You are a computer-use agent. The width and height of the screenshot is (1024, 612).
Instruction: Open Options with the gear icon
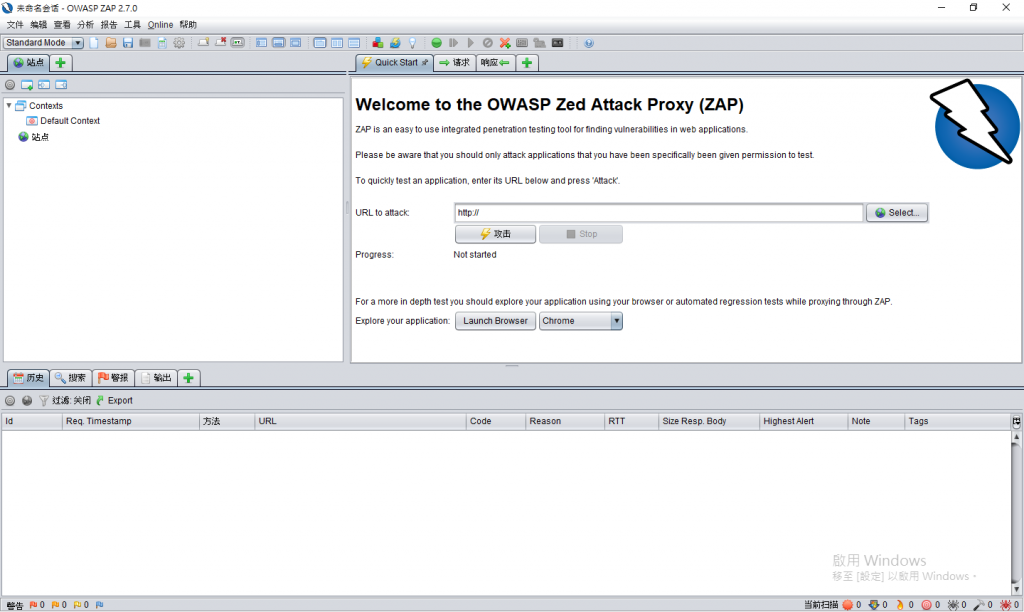coord(179,43)
